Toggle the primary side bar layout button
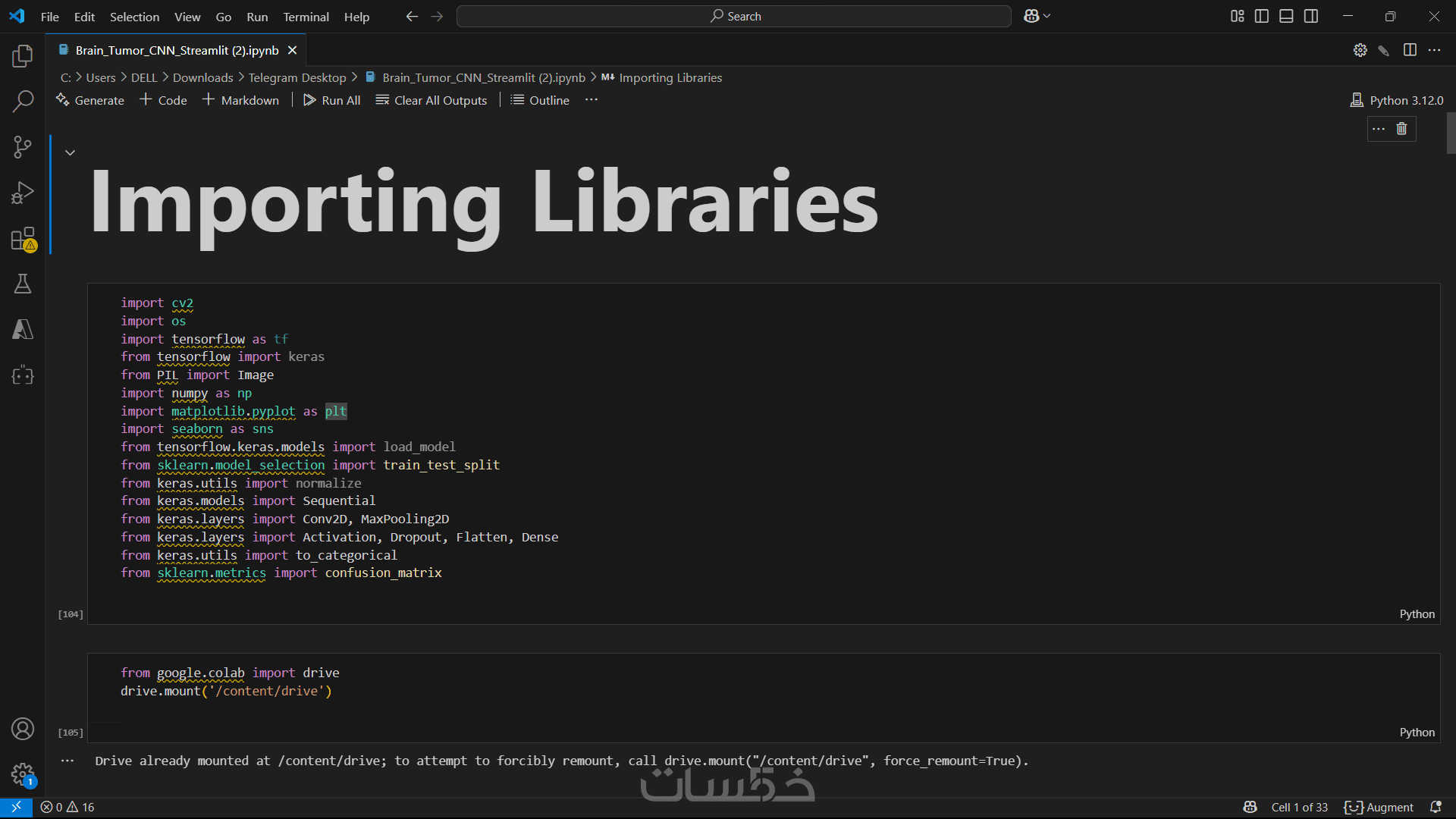Viewport: 1456px width, 819px height. [x=1262, y=16]
